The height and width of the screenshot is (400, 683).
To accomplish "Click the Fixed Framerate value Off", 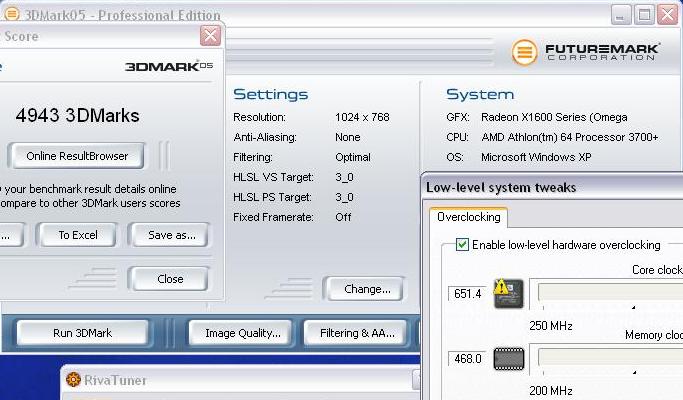I will [343, 217].
